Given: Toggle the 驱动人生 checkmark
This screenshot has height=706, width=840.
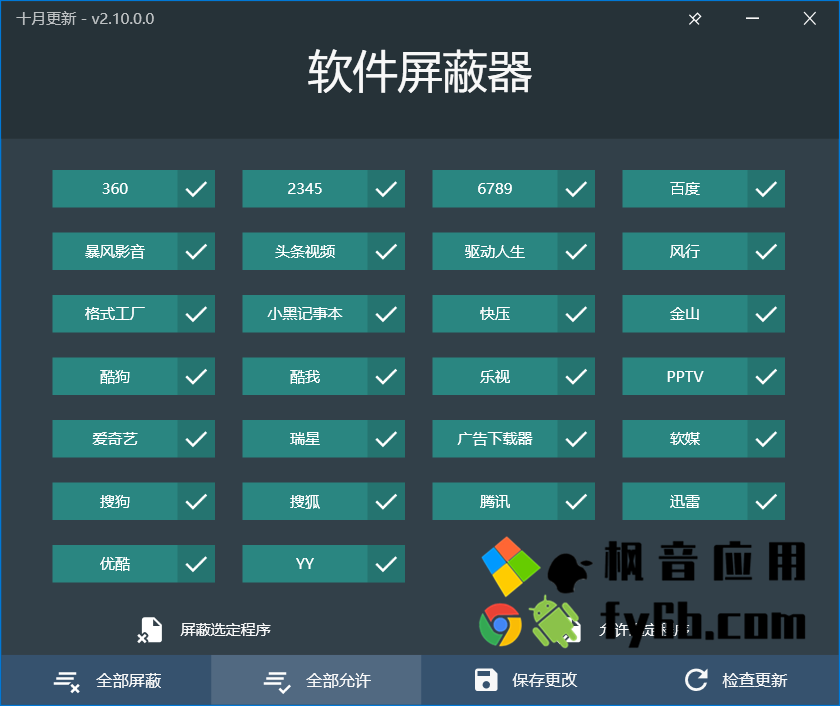Looking at the screenshot, I should click(x=576, y=251).
